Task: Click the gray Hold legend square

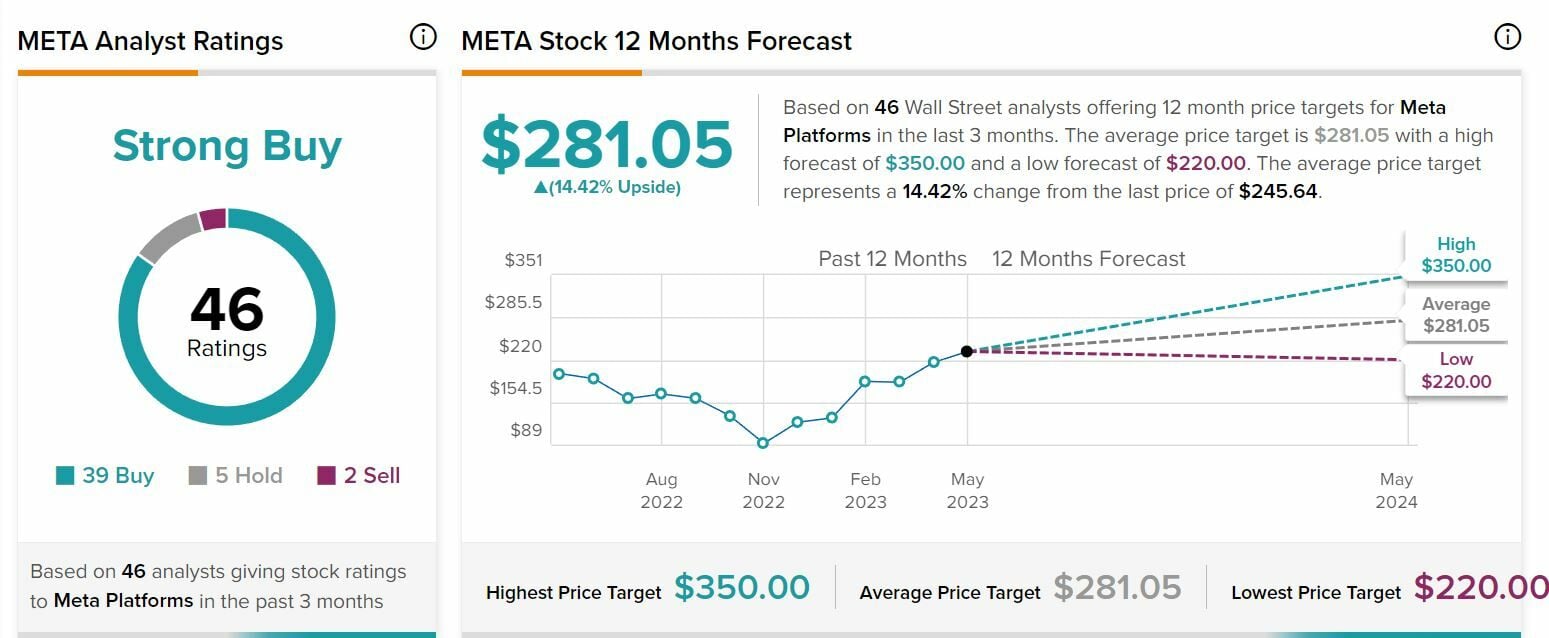Action: pyautogui.click(x=198, y=476)
